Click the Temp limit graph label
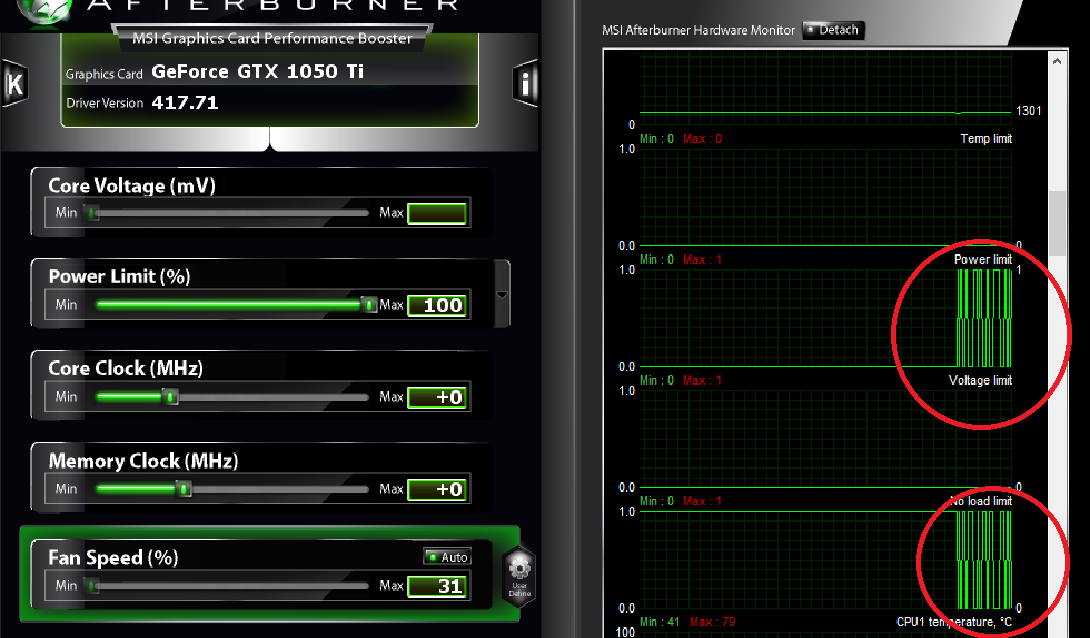 (x=986, y=139)
